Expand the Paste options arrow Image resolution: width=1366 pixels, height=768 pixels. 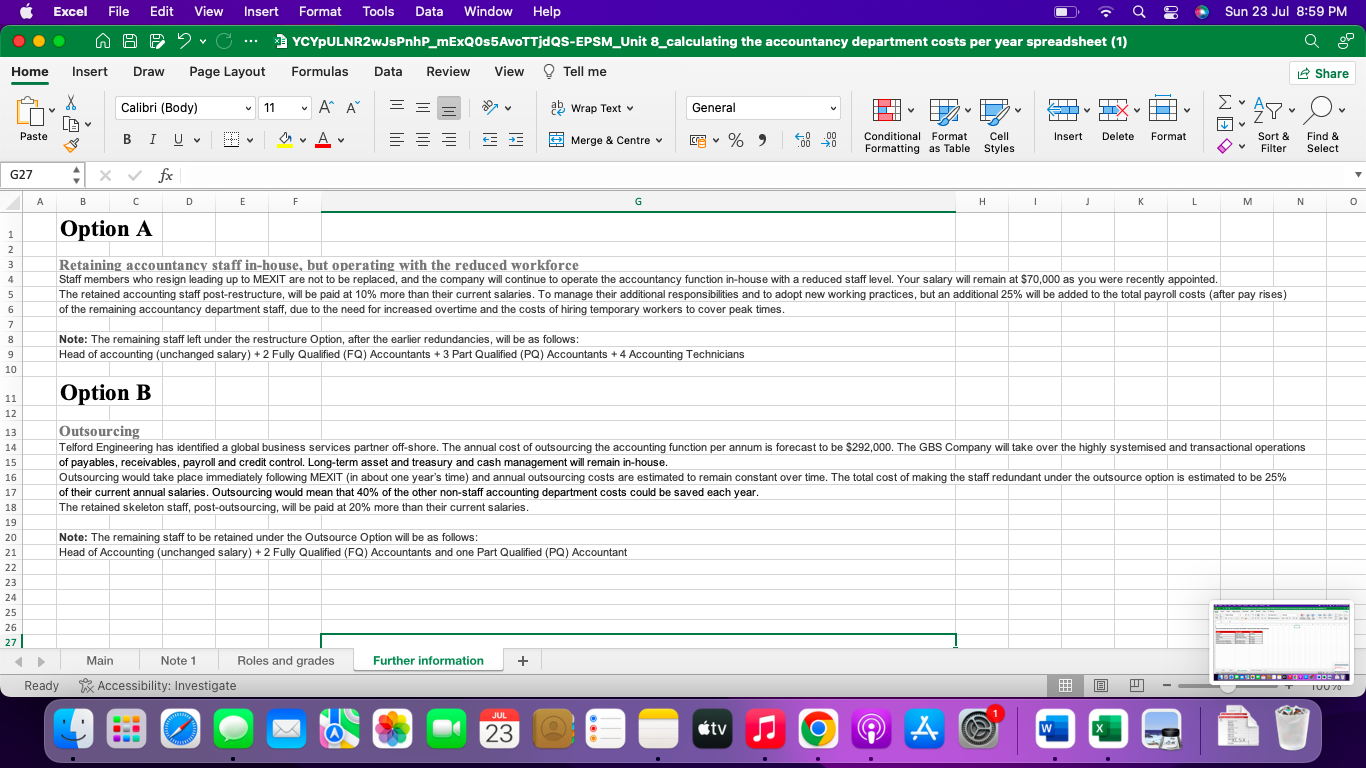[x=52, y=110]
